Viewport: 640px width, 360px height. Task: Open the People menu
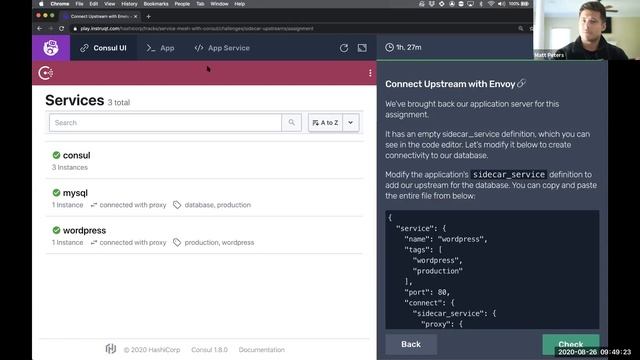click(x=182, y=4)
